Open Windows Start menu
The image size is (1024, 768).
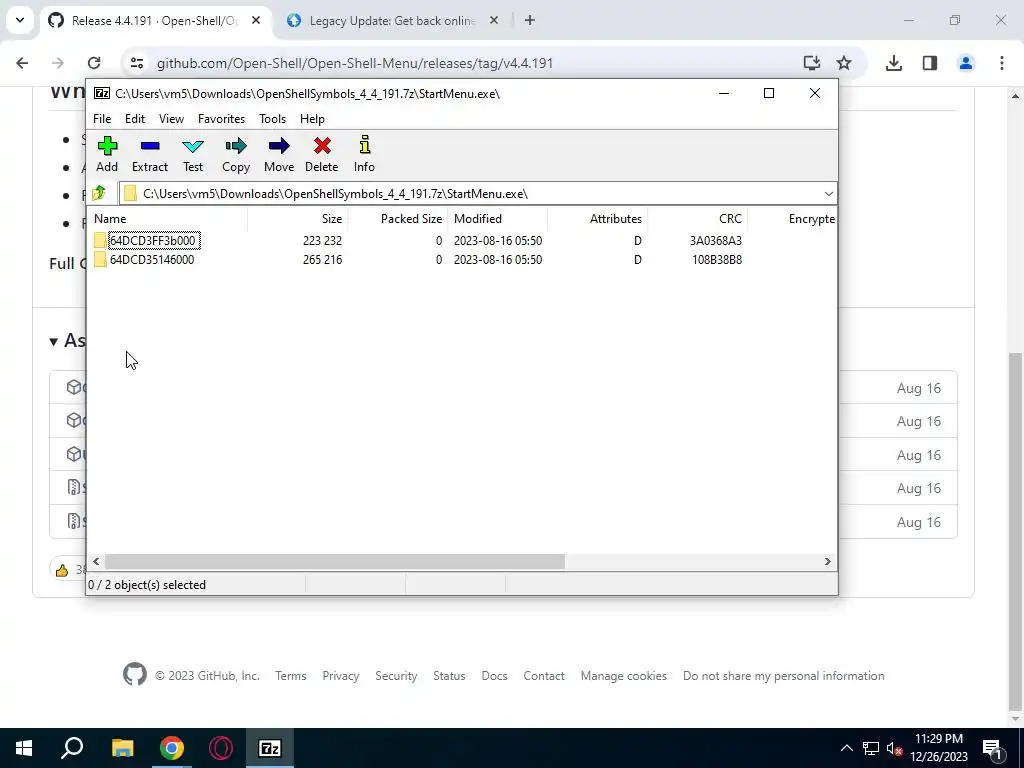tap(24, 748)
